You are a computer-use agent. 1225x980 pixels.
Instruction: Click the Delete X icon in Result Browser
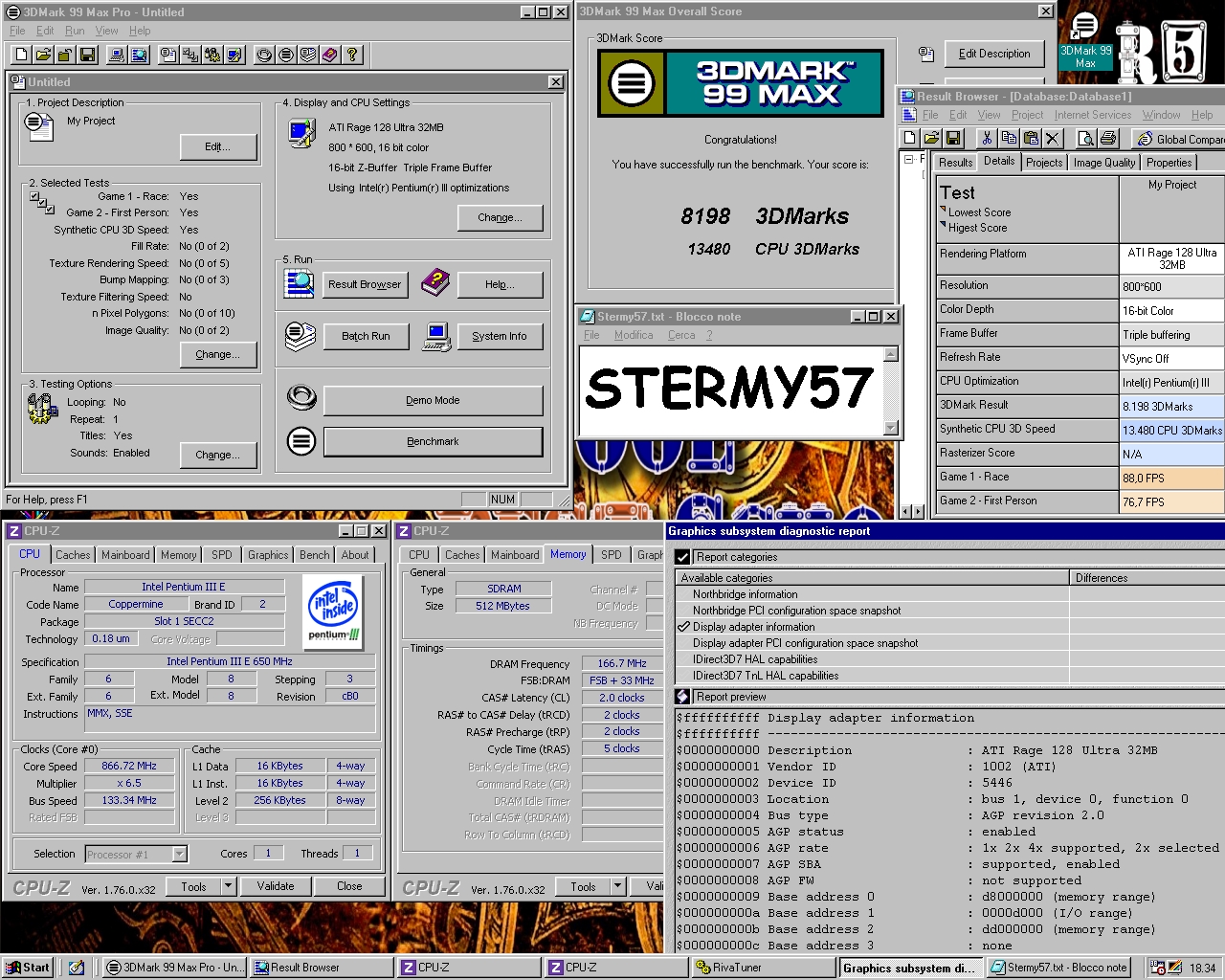pos(1053,138)
